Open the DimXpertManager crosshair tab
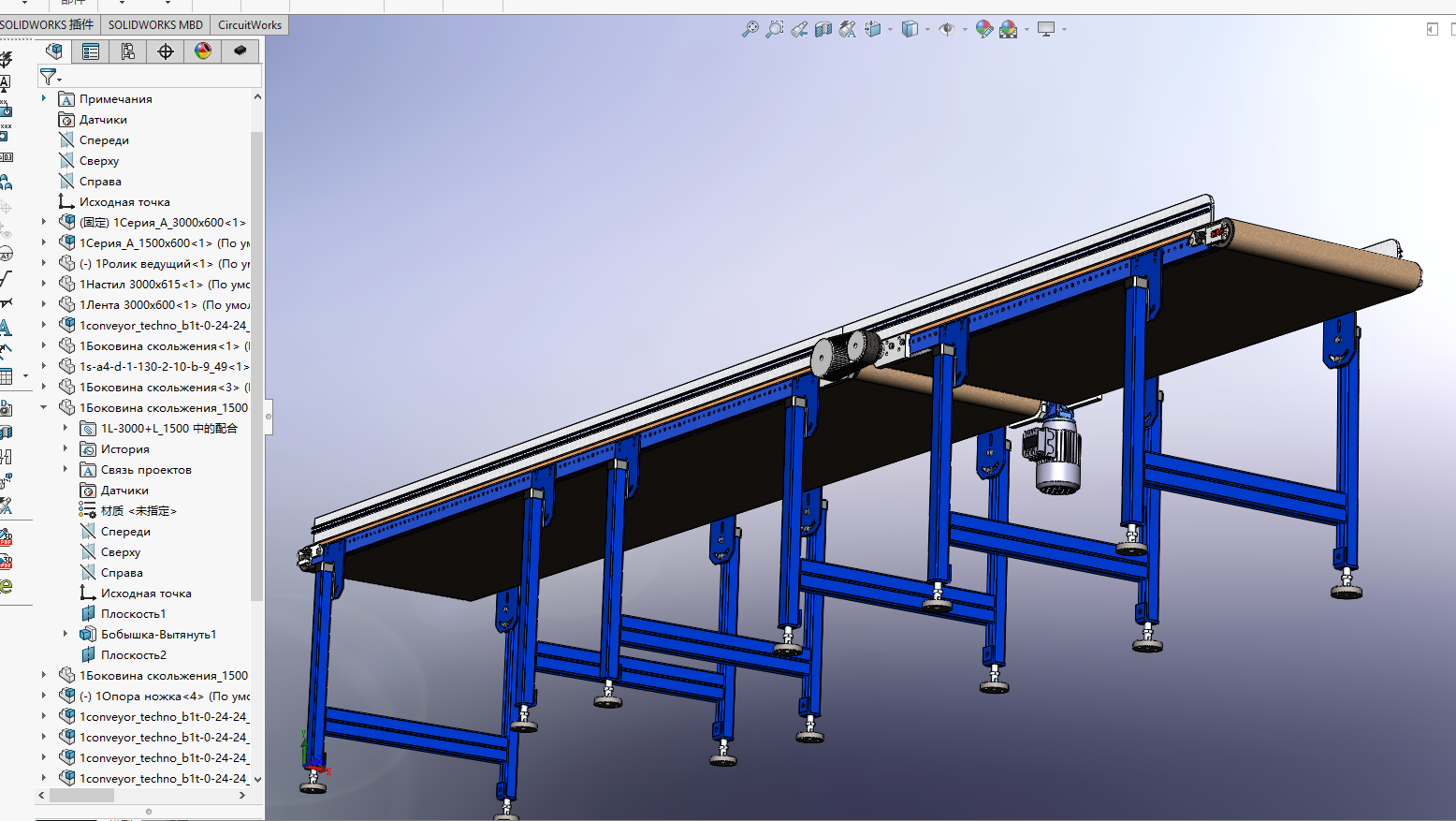This screenshot has width=1456, height=821. 166,51
